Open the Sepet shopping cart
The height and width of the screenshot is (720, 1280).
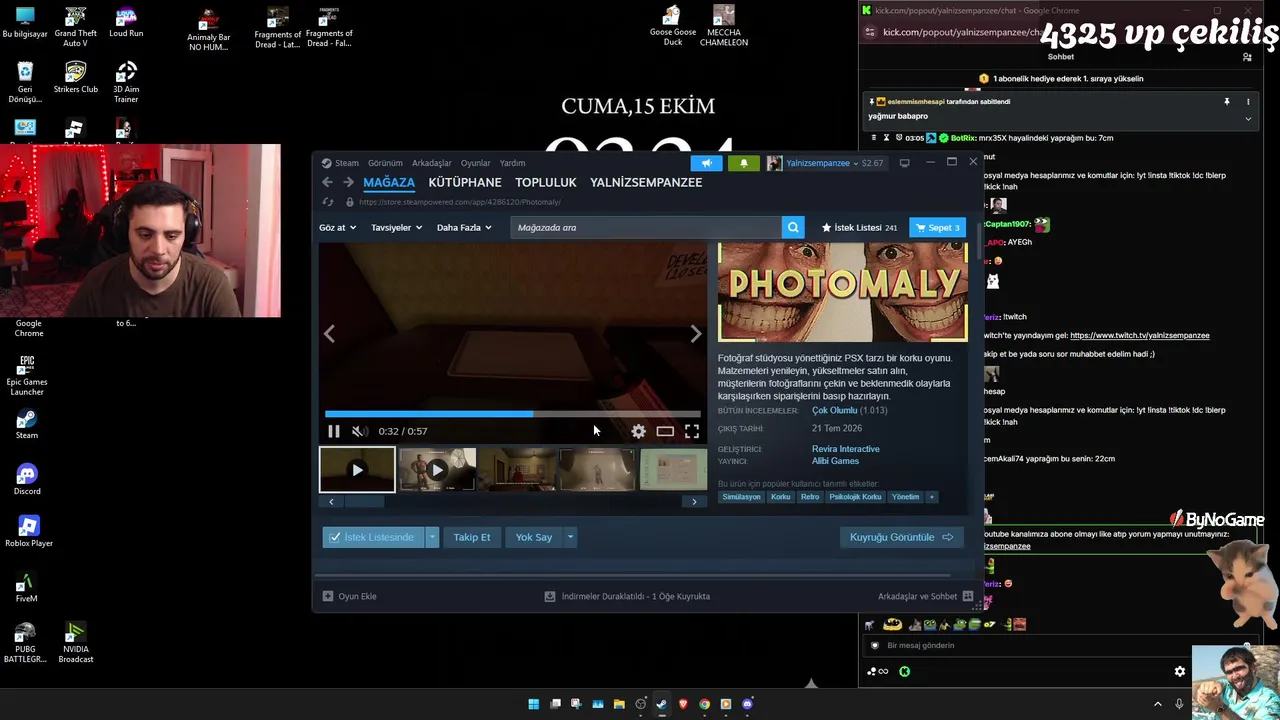(937, 228)
